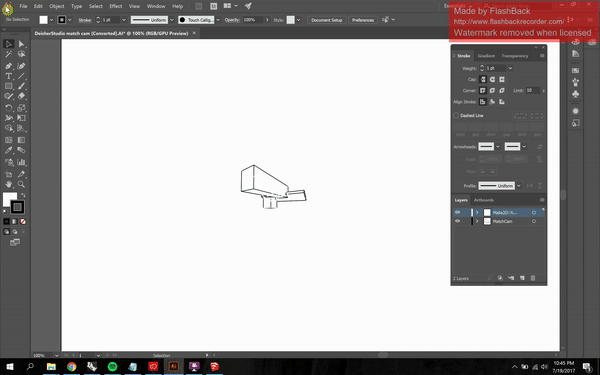The width and height of the screenshot is (600, 375).
Task: Click target circle for Make2D layer
Action: click(534, 212)
